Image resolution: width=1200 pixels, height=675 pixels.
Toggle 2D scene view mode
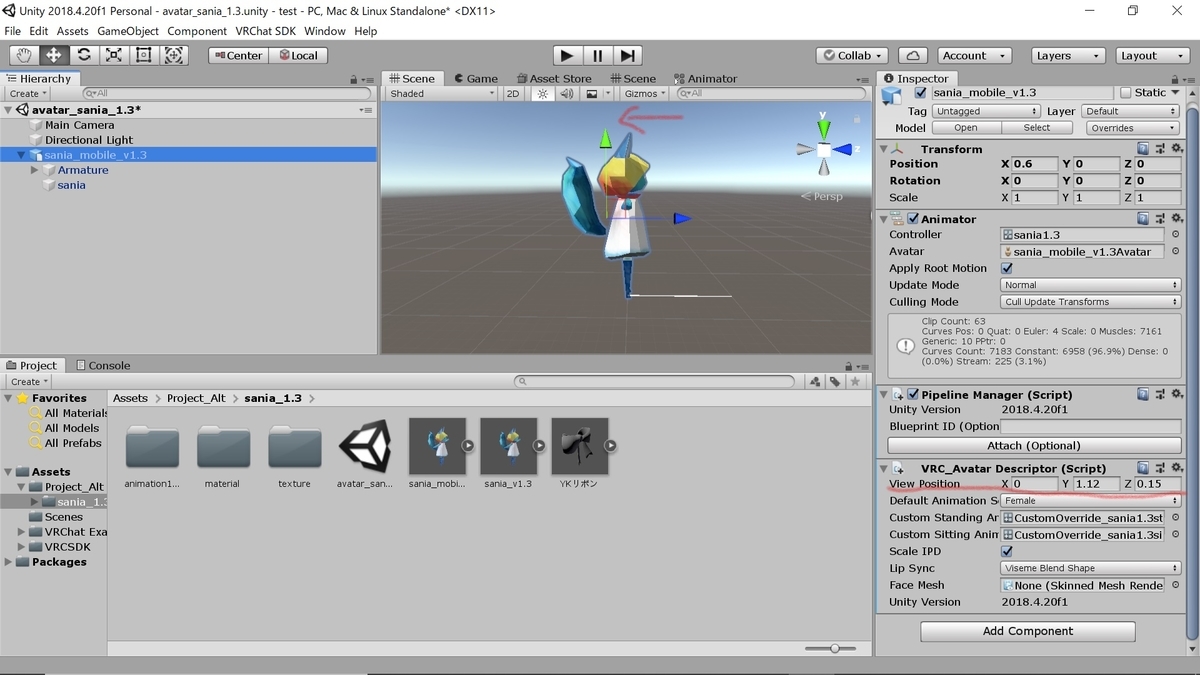(x=513, y=93)
